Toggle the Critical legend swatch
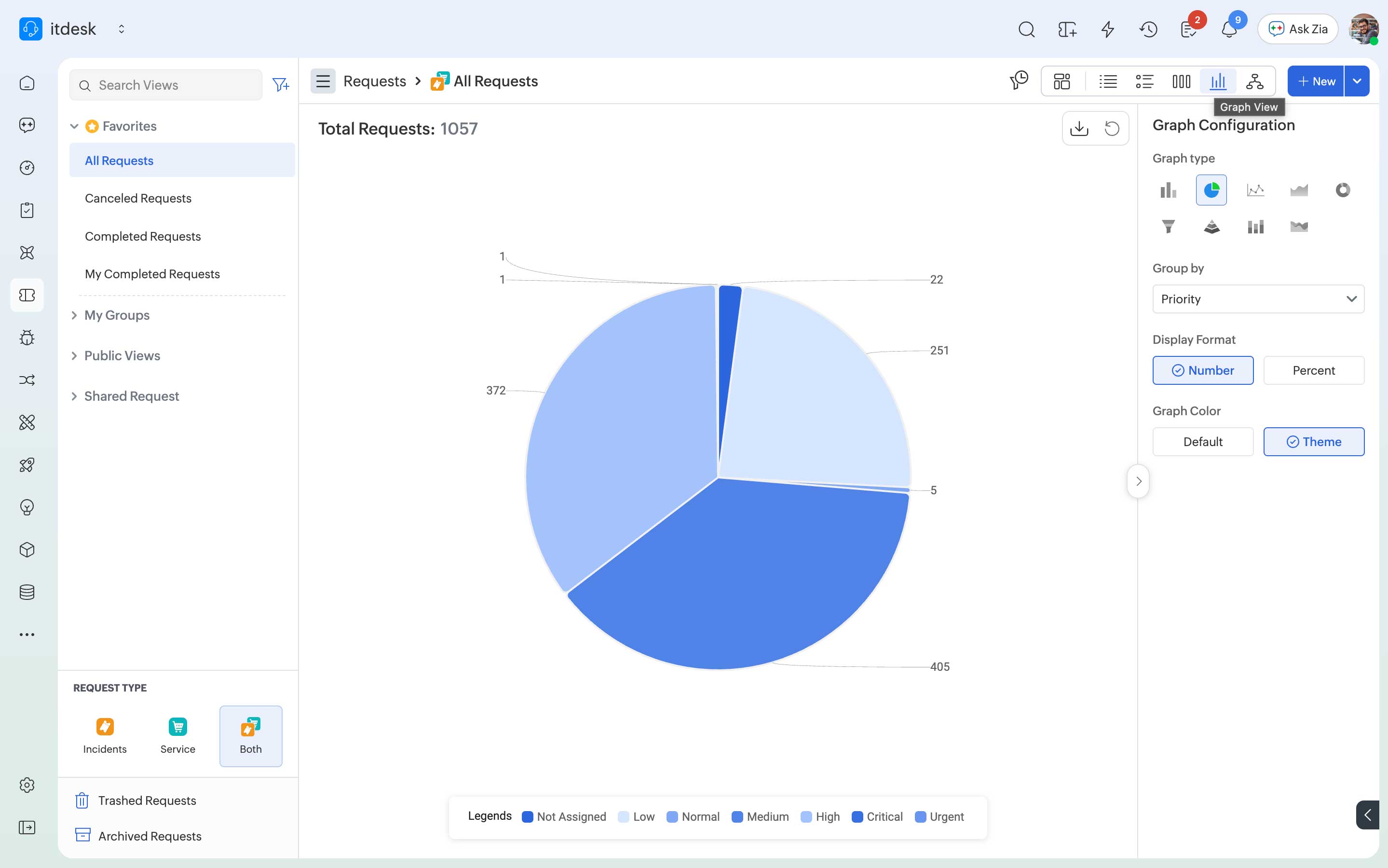Image resolution: width=1388 pixels, height=868 pixels. [857, 817]
